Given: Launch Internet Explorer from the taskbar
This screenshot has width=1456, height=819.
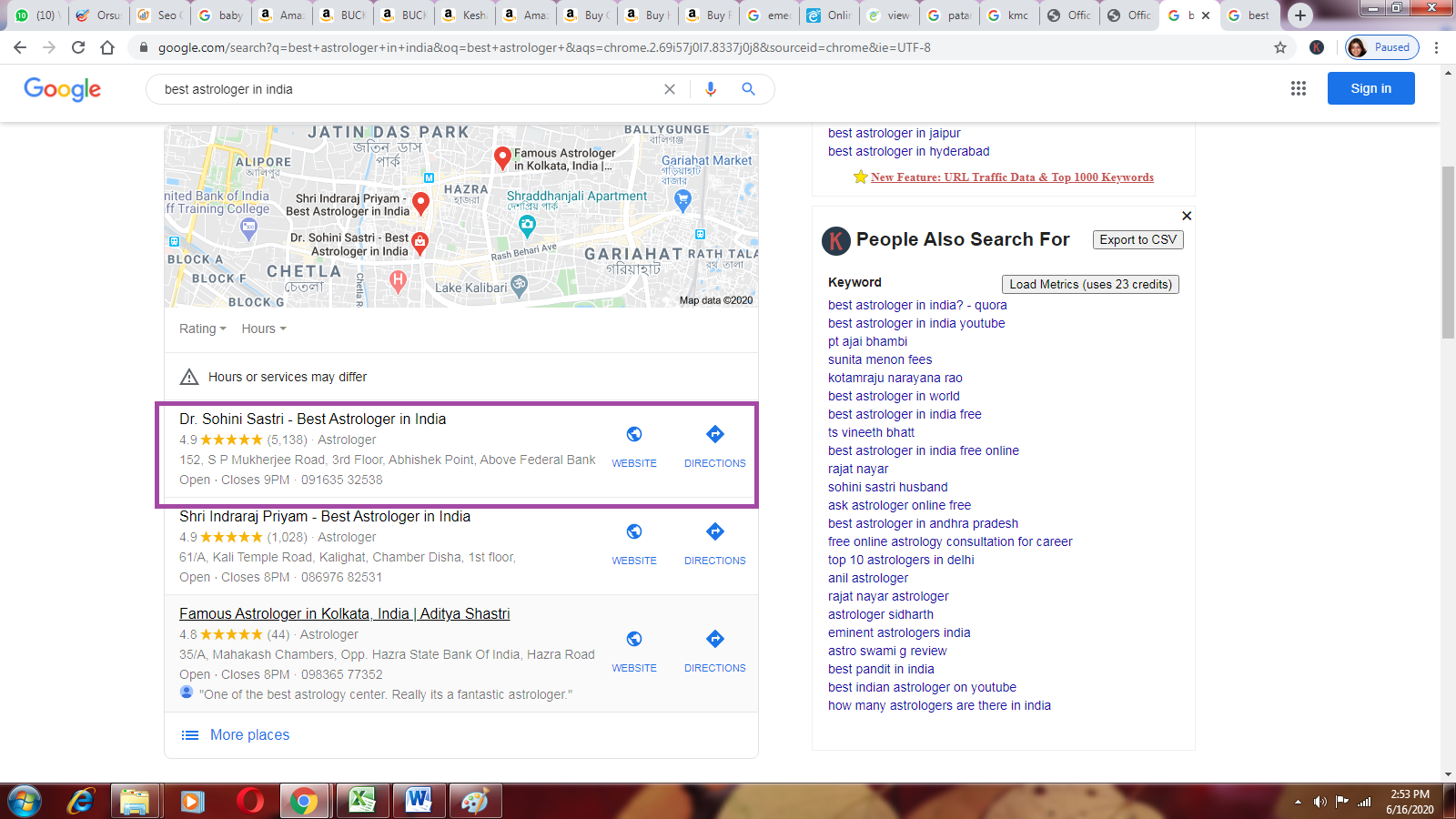Looking at the screenshot, I should click(81, 802).
